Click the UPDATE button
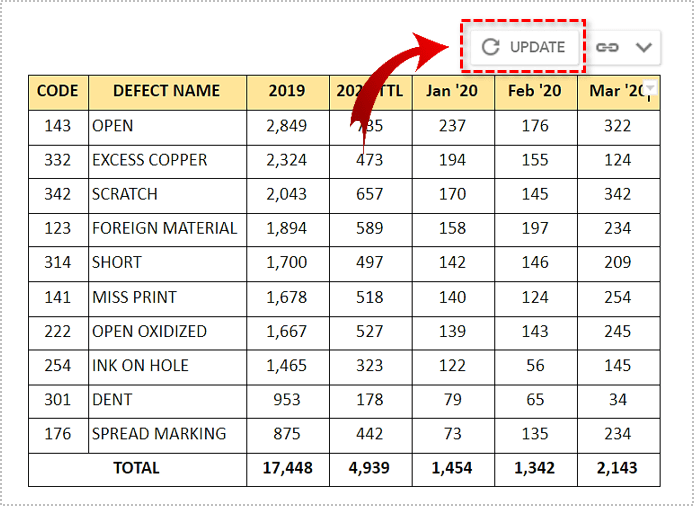The width and height of the screenshot is (694, 506). [x=524, y=47]
